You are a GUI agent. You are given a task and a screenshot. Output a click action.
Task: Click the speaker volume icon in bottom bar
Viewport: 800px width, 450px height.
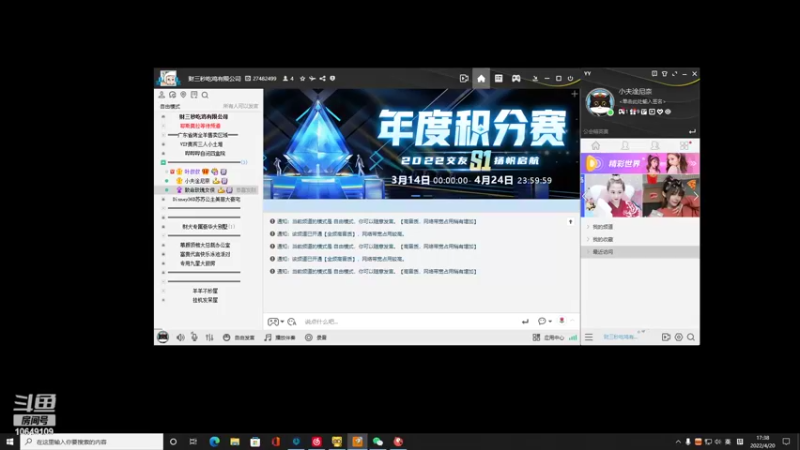tap(181, 337)
